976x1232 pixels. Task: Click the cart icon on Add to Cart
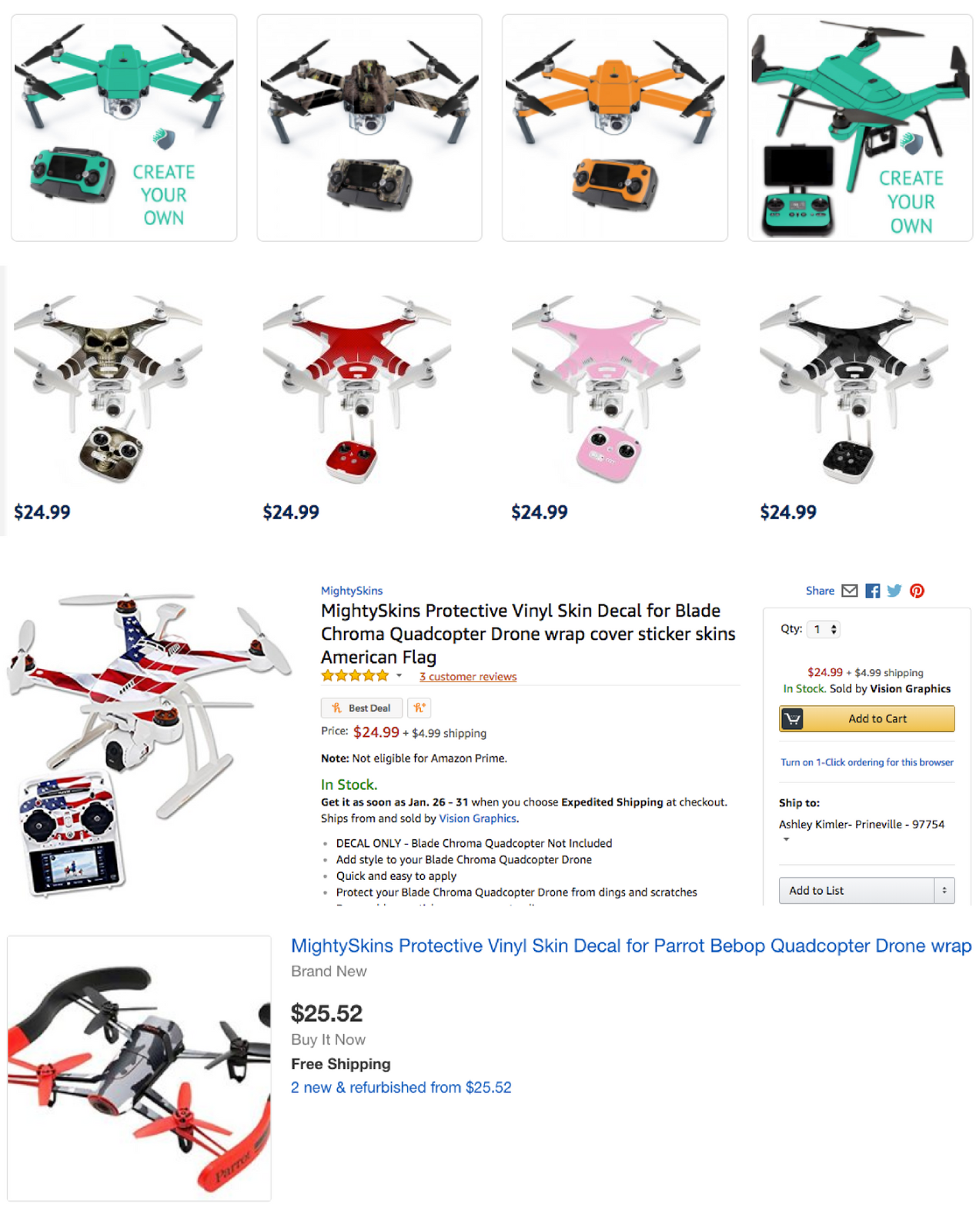pos(792,718)
